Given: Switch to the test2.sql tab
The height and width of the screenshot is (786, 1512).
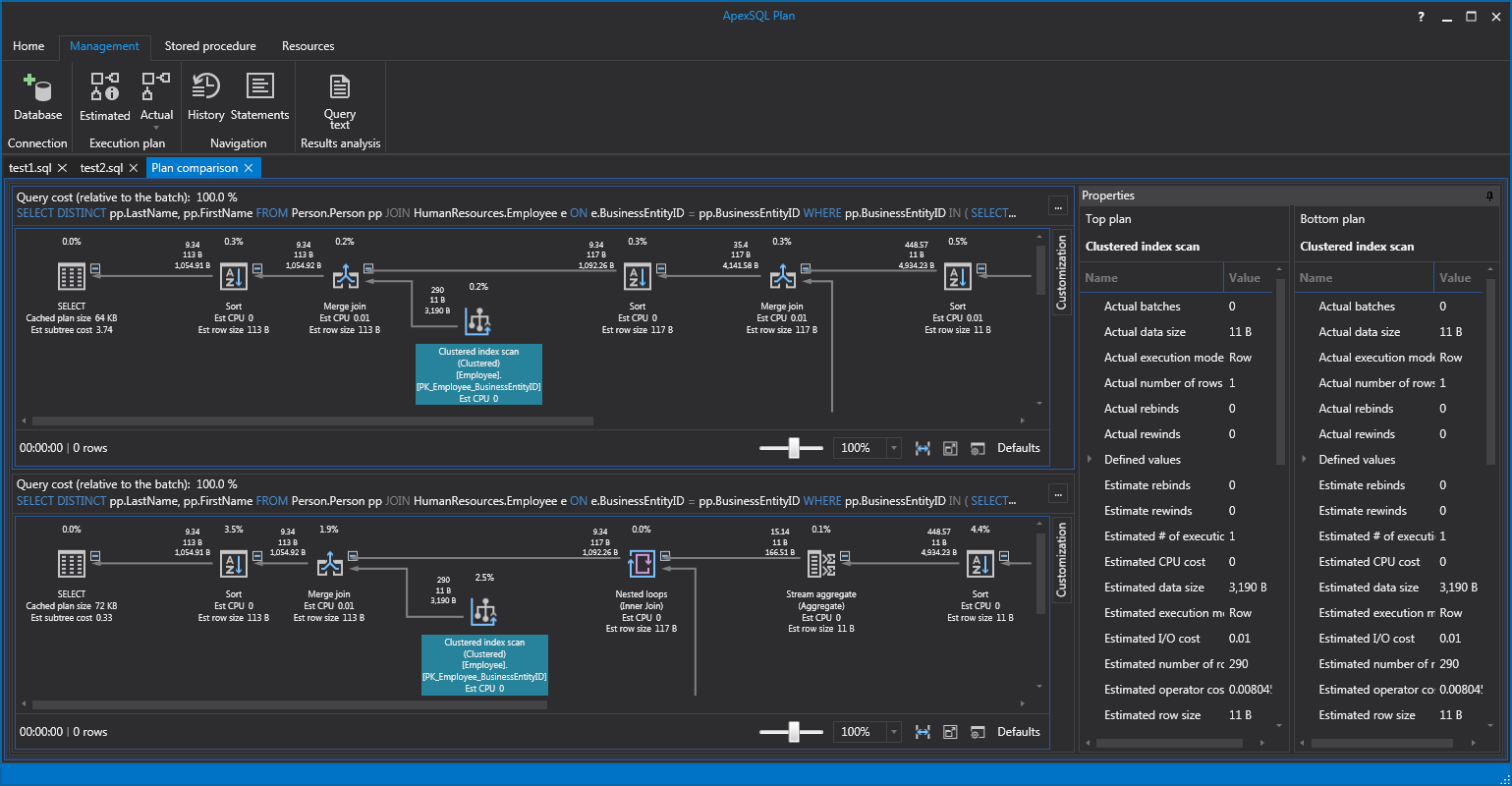Looking at the screenshot, I should (x=101, y=168).
